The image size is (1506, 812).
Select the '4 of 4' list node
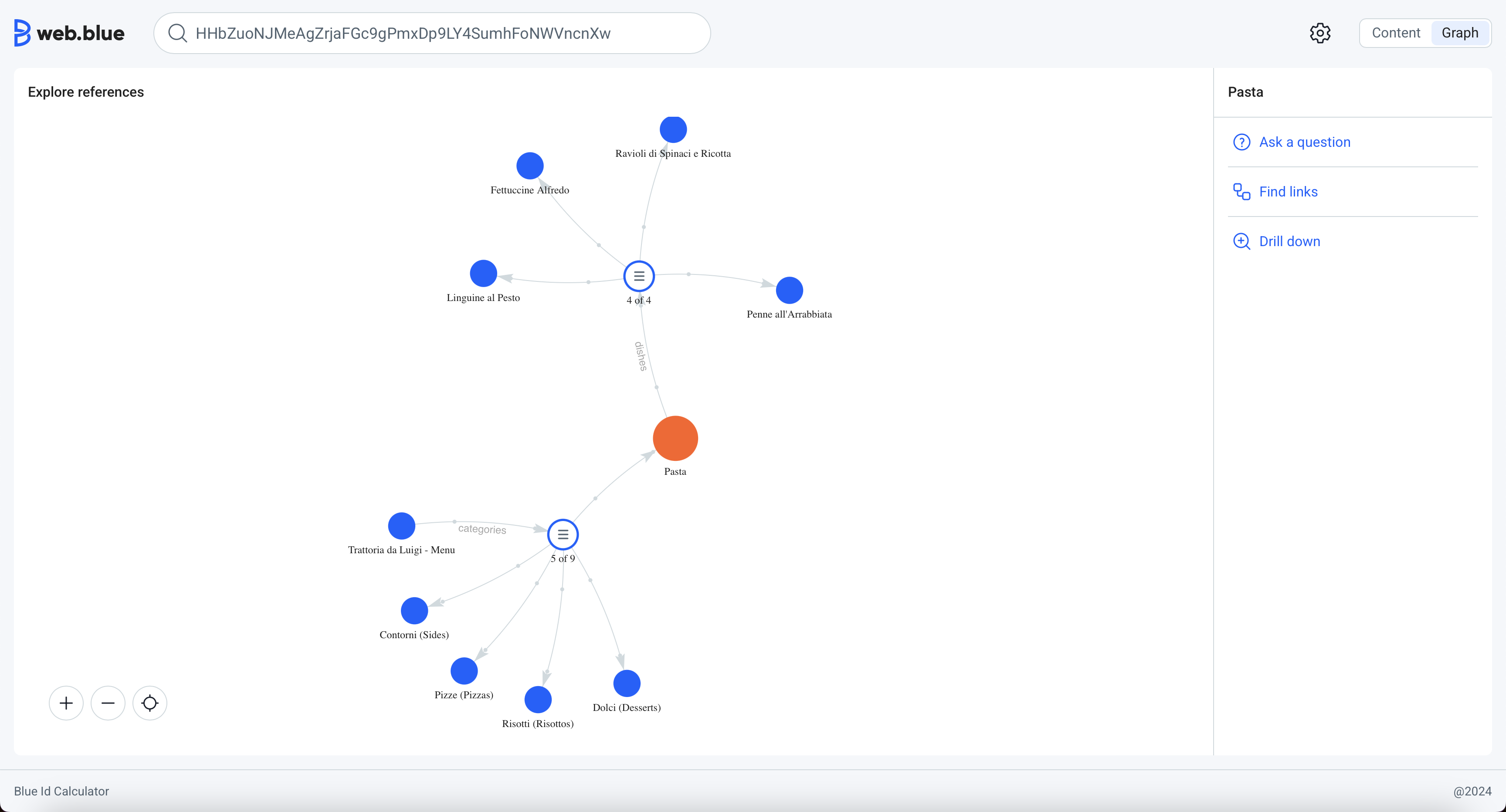(x=639, y=276)
